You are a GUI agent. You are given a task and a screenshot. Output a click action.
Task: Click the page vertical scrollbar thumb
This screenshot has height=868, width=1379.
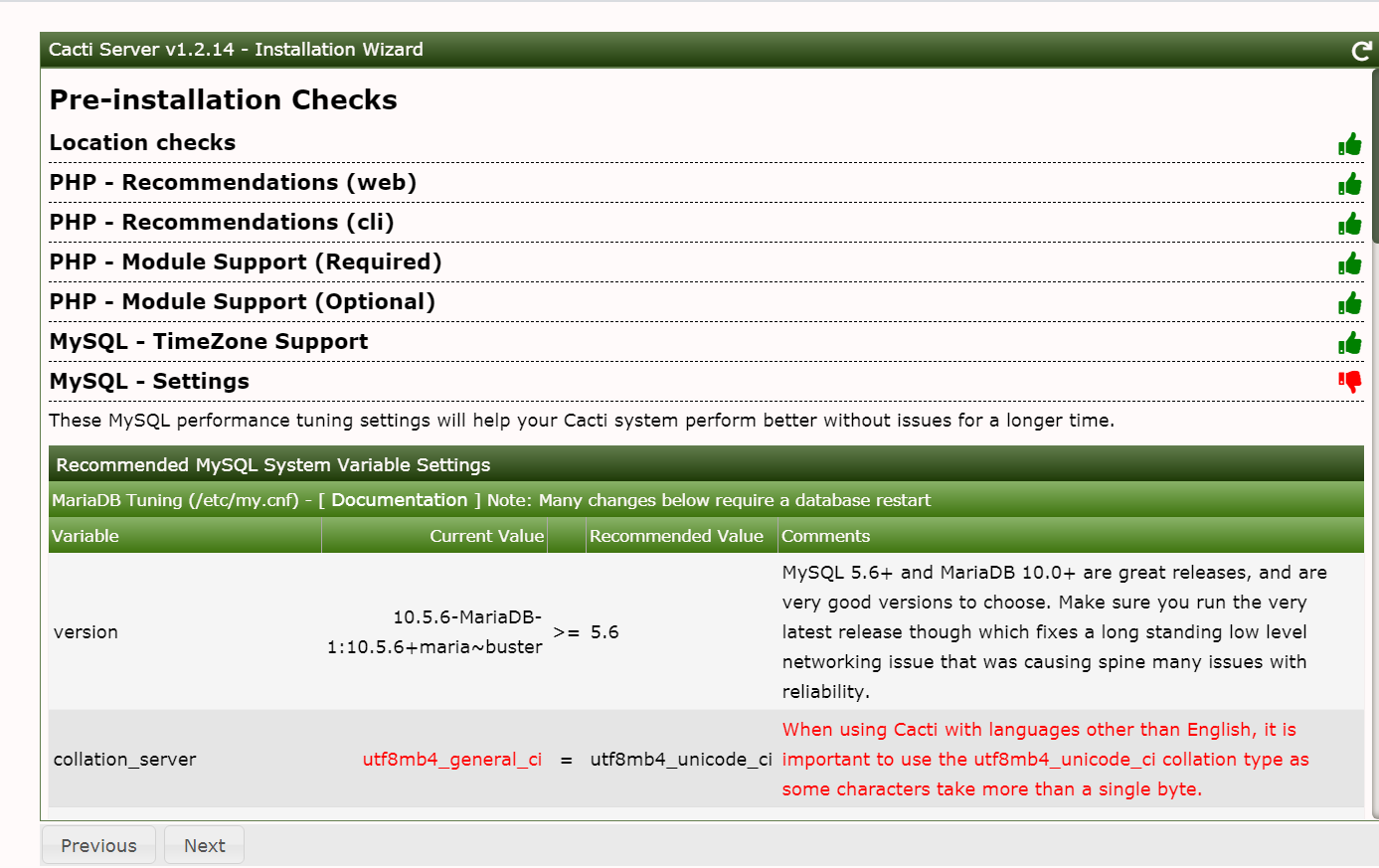1375,154
